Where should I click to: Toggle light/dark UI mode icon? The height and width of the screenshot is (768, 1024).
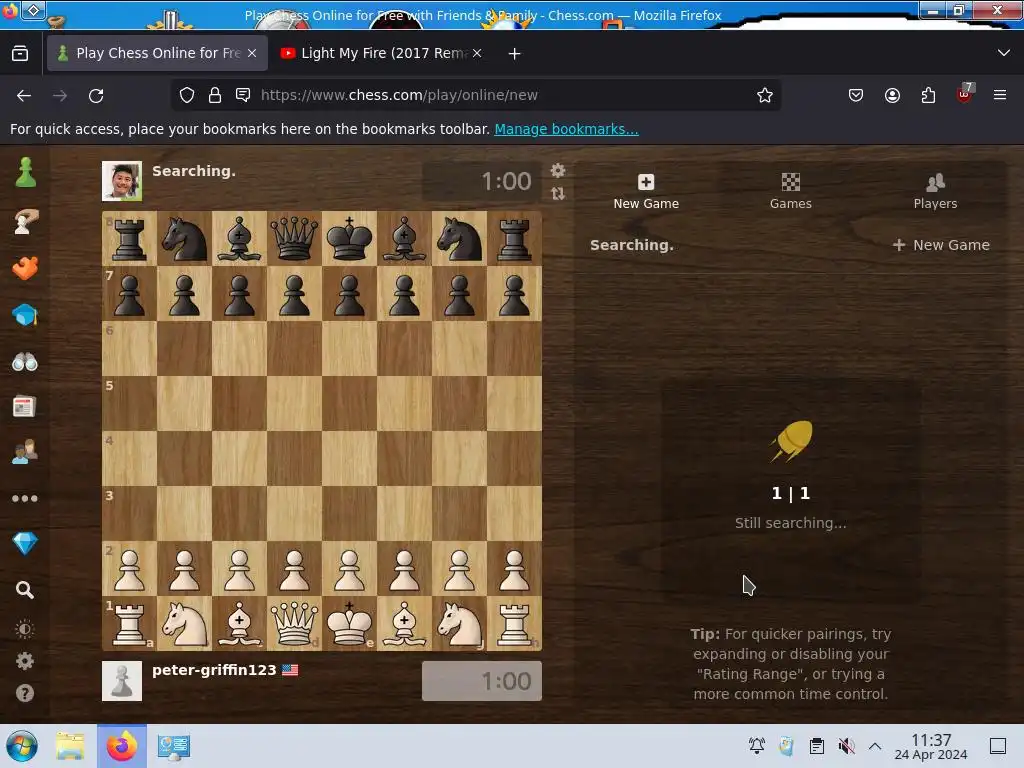point(25,630)
